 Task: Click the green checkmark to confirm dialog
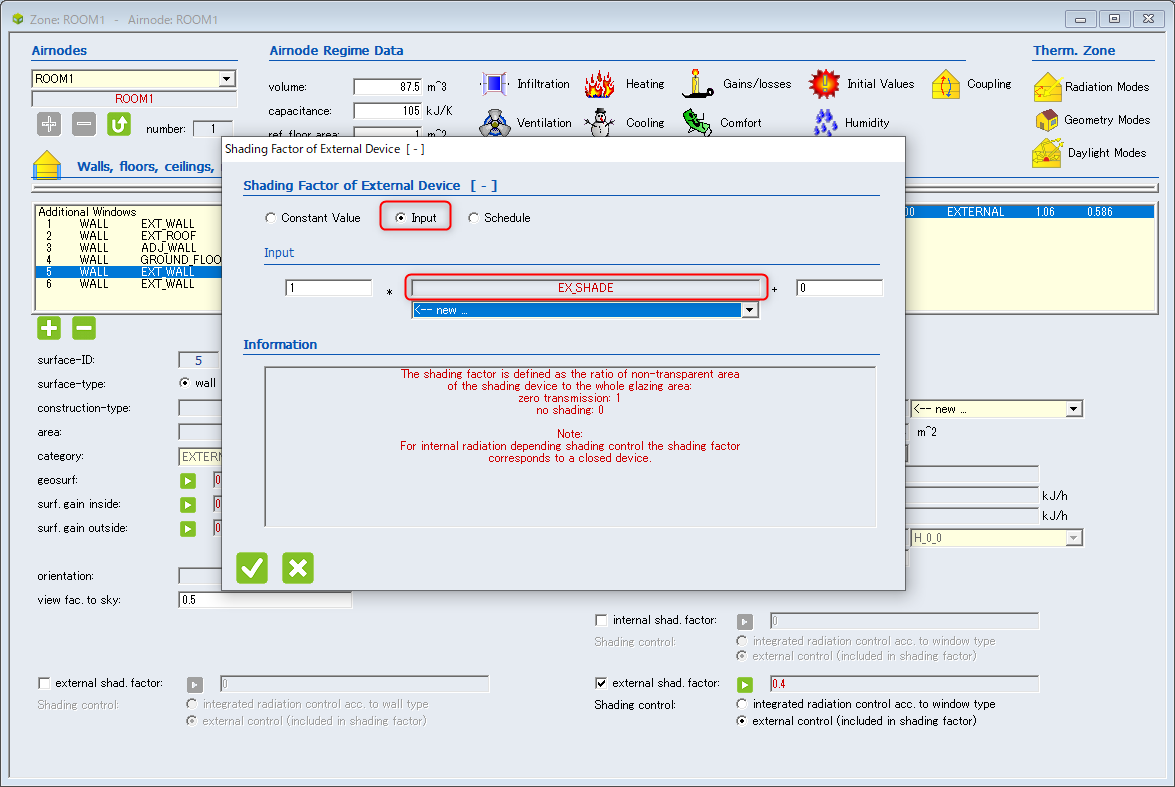tap(252, 568)
